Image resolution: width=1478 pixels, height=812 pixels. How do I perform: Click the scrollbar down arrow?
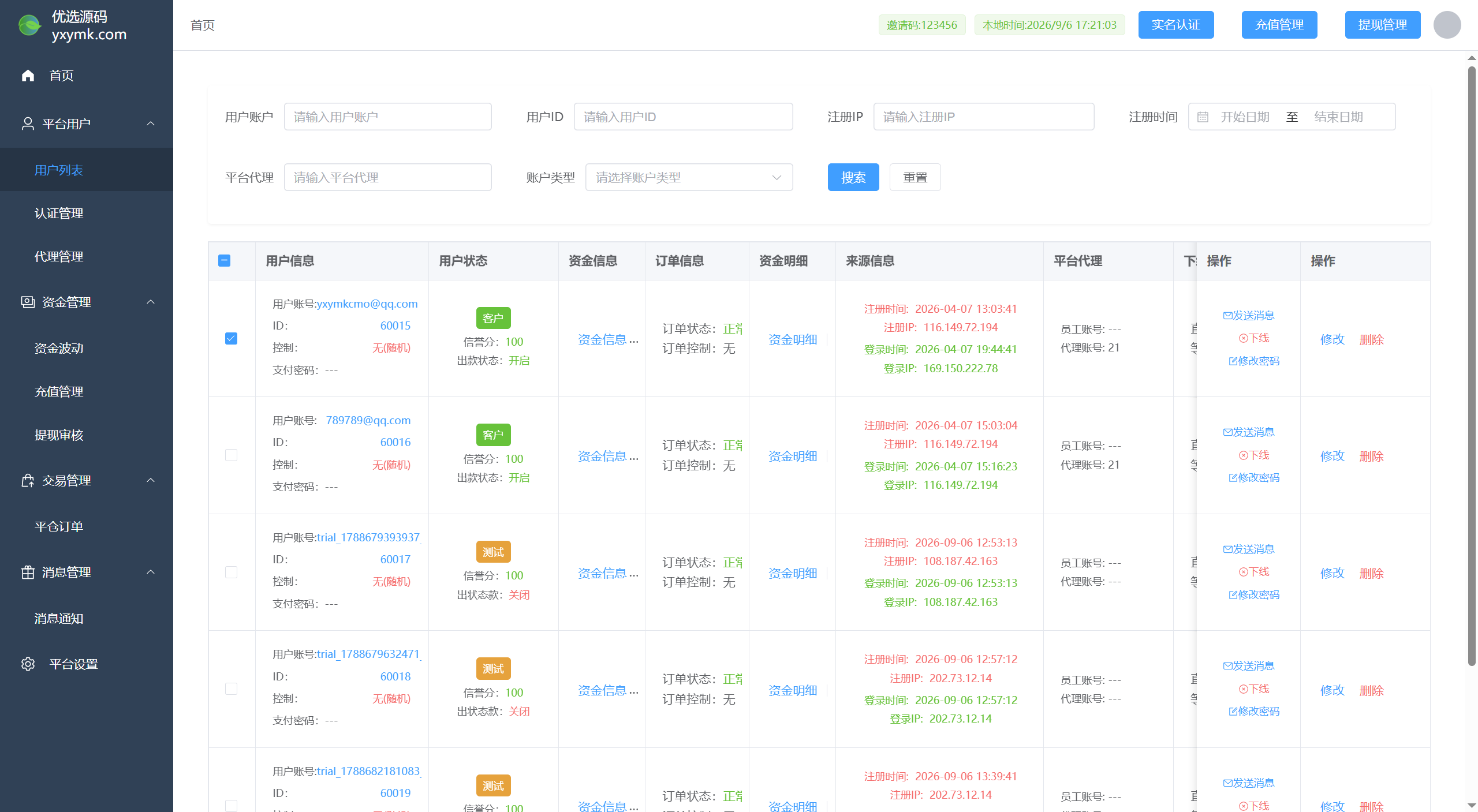tap(1472, 805)
